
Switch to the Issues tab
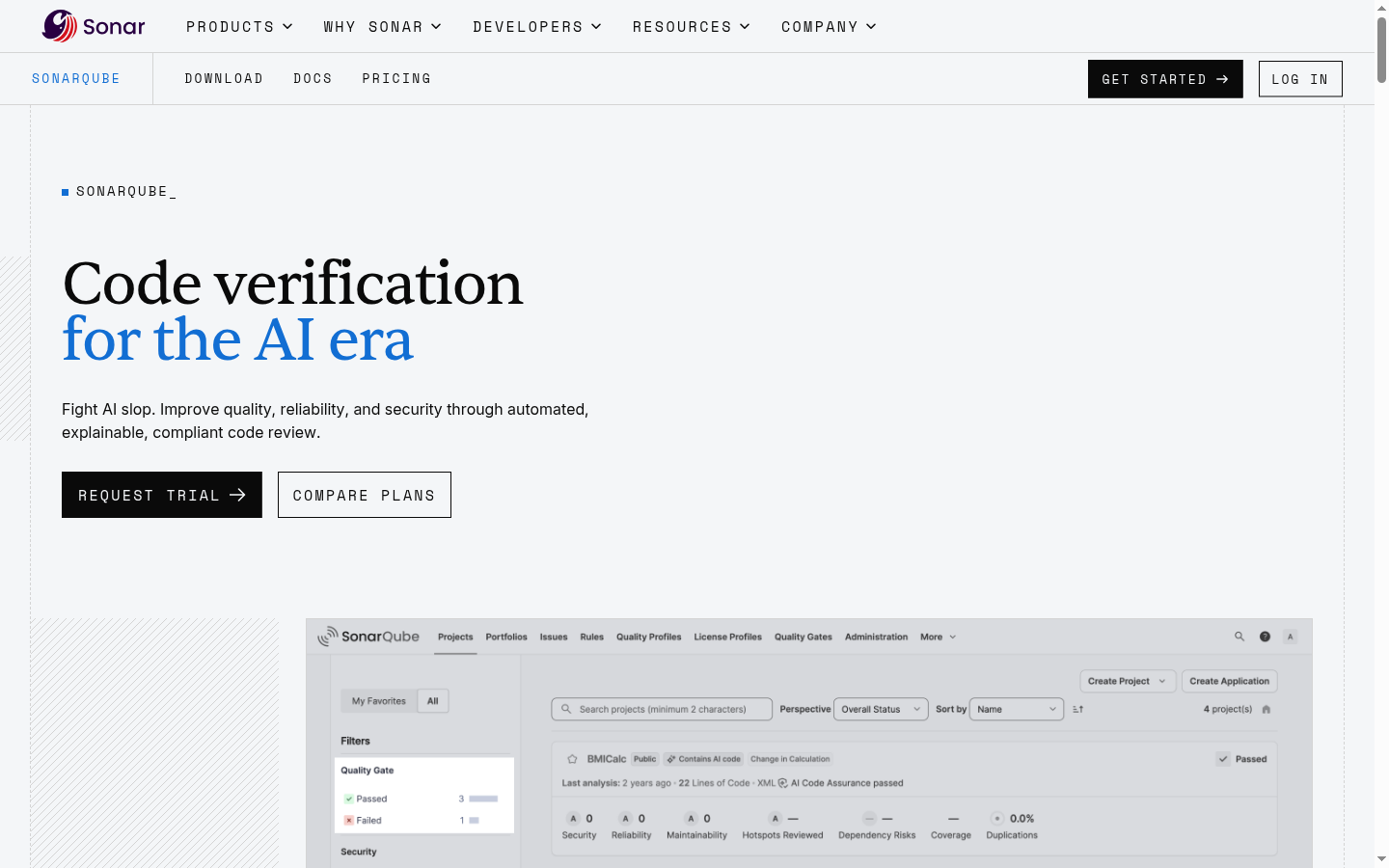coord(554,637)
